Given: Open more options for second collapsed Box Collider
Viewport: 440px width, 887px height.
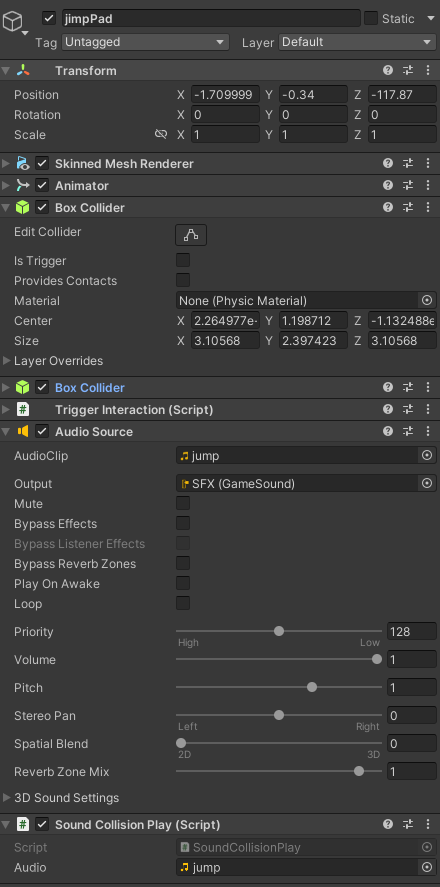Looking at the screenshot, I should (x=428, y=387).
